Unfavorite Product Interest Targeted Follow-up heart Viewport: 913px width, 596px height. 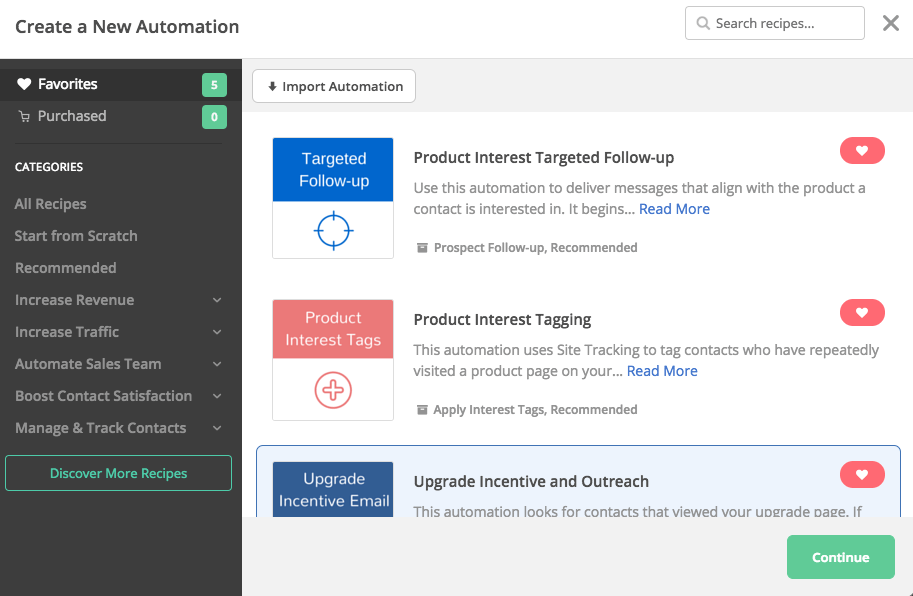[862, 151]
